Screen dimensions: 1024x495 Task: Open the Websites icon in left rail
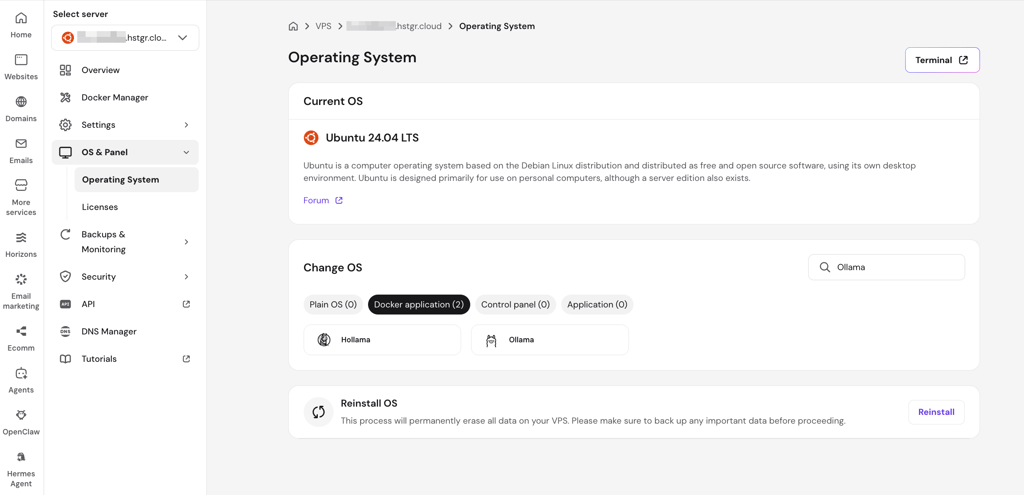point(21,60)
